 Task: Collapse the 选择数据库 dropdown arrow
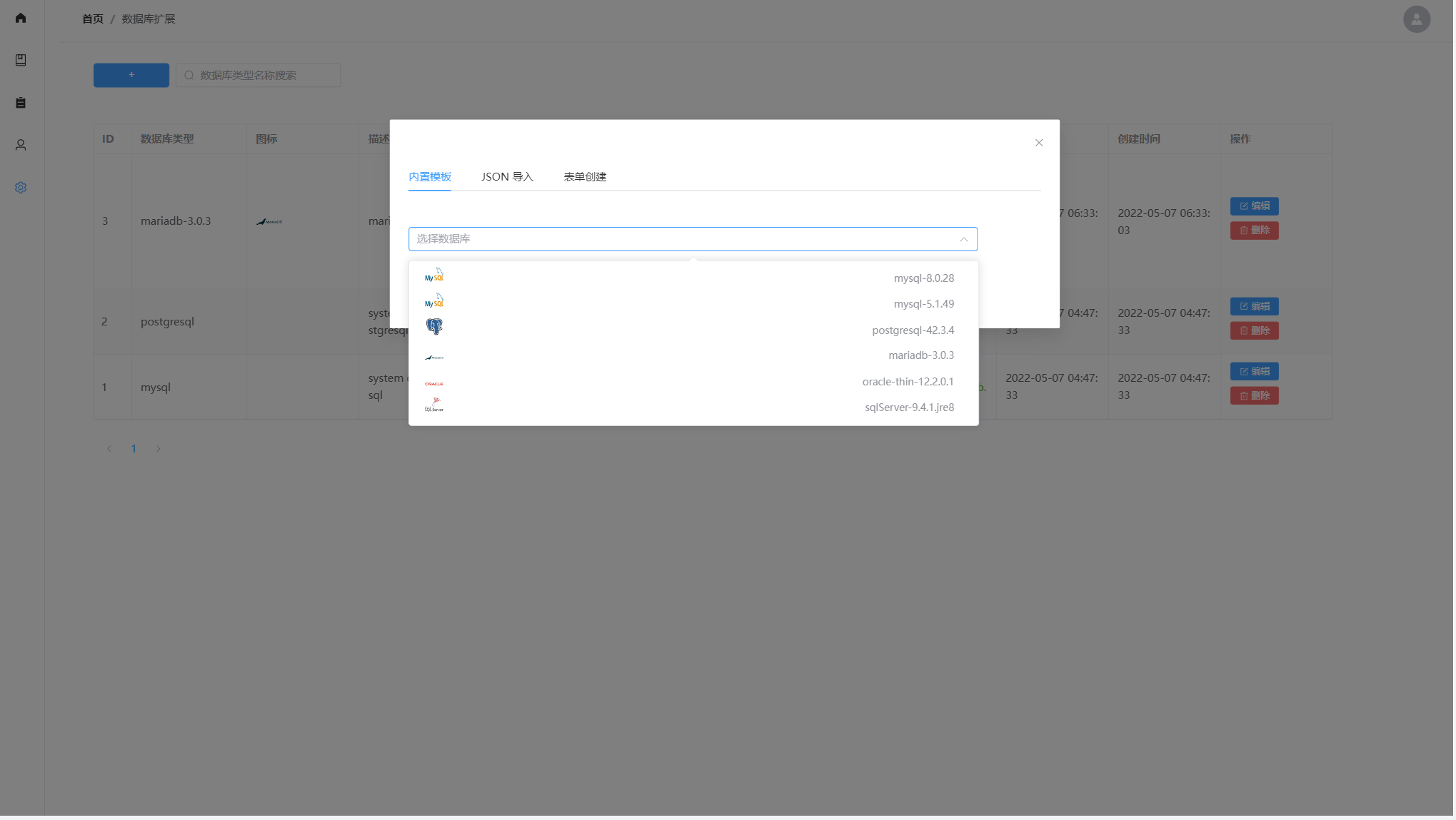coord(963,239)
